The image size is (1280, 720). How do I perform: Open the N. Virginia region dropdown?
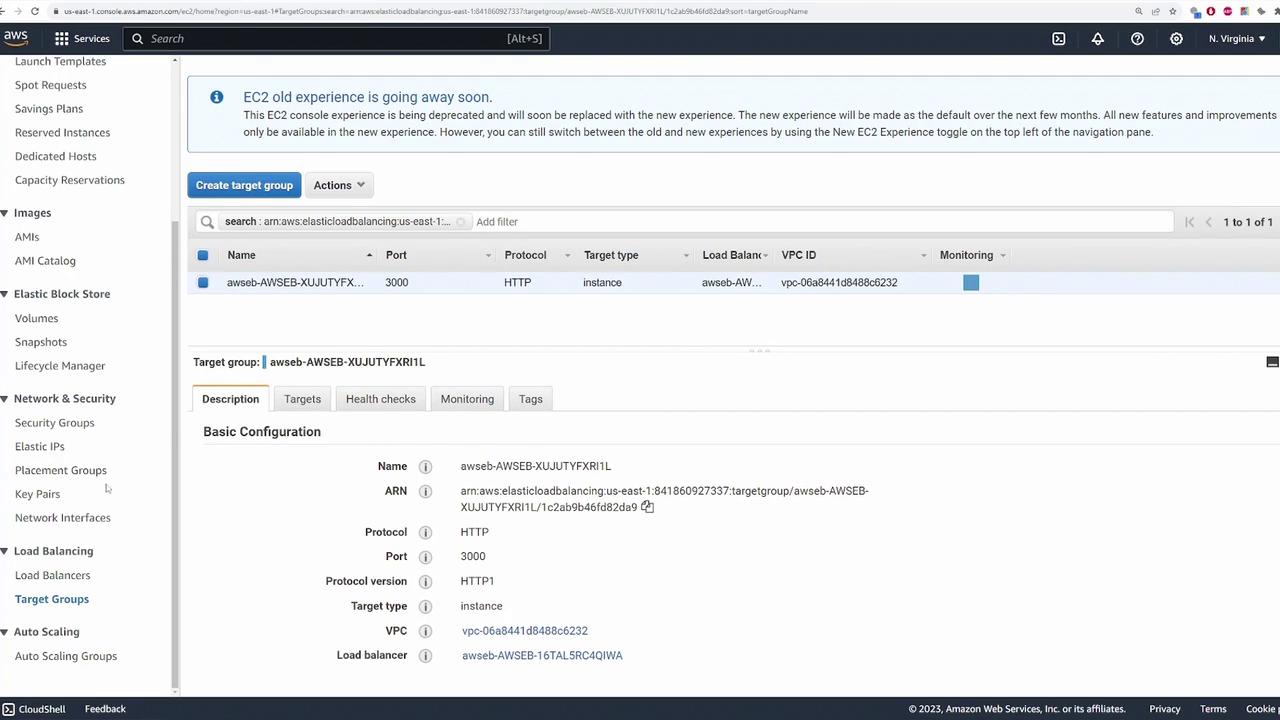click(x=1237, y=38)
